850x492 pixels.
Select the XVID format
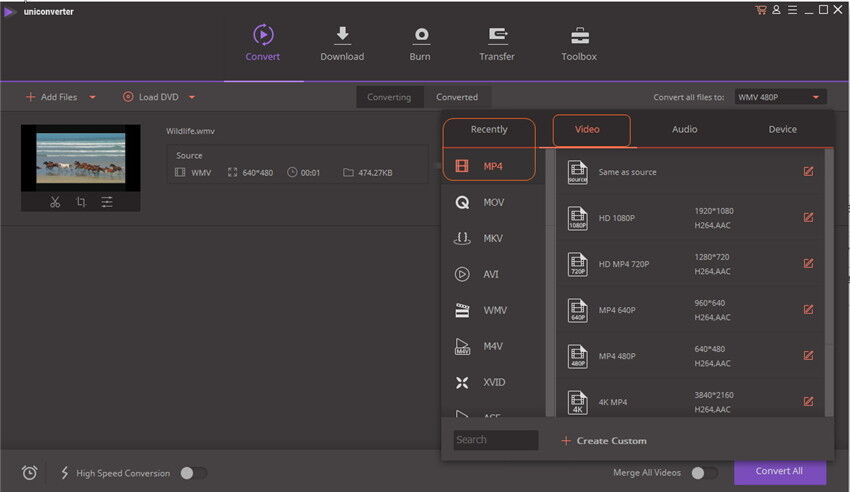point(493,382)
